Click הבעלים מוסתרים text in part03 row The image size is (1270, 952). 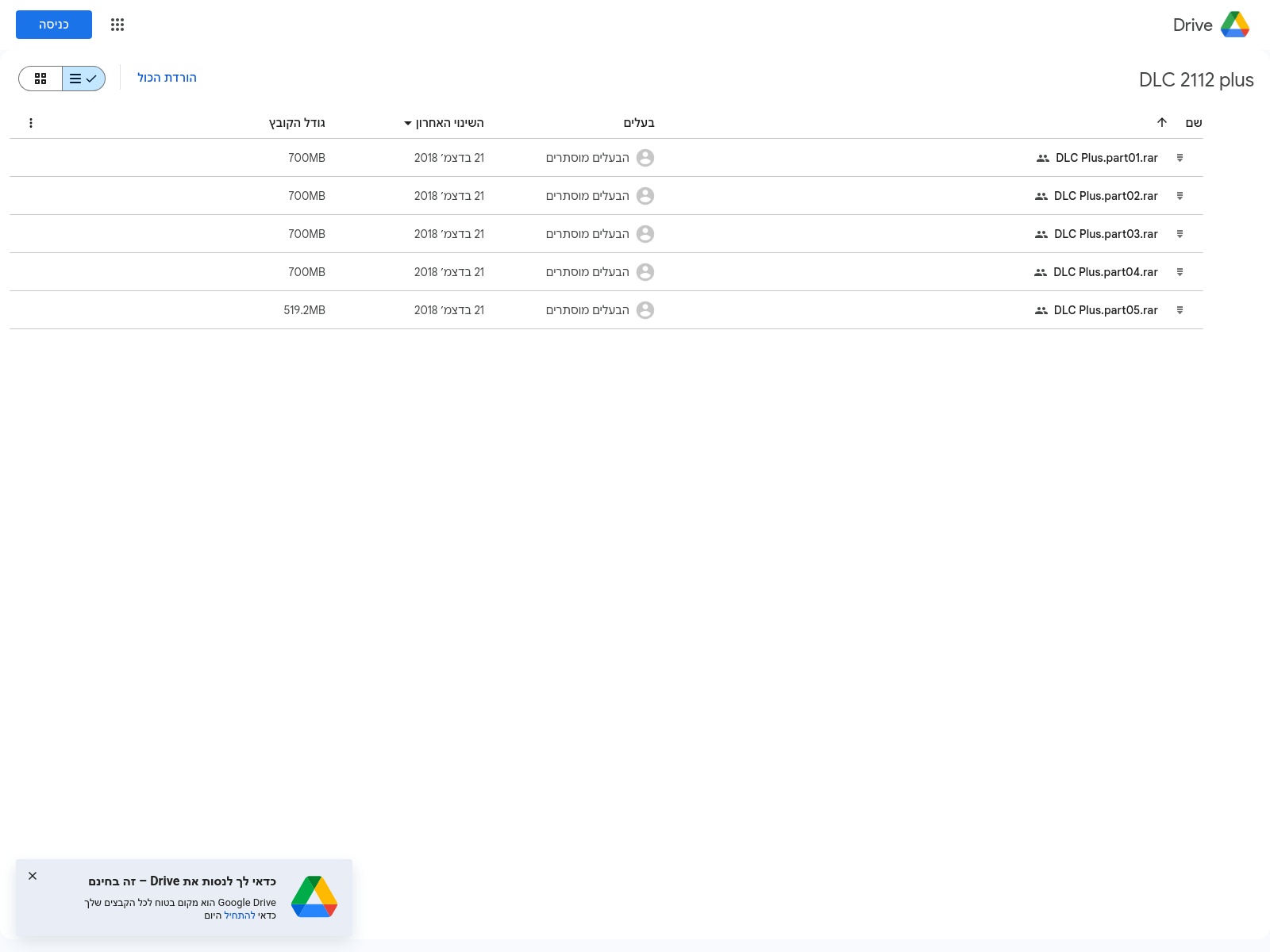point(587,234)
